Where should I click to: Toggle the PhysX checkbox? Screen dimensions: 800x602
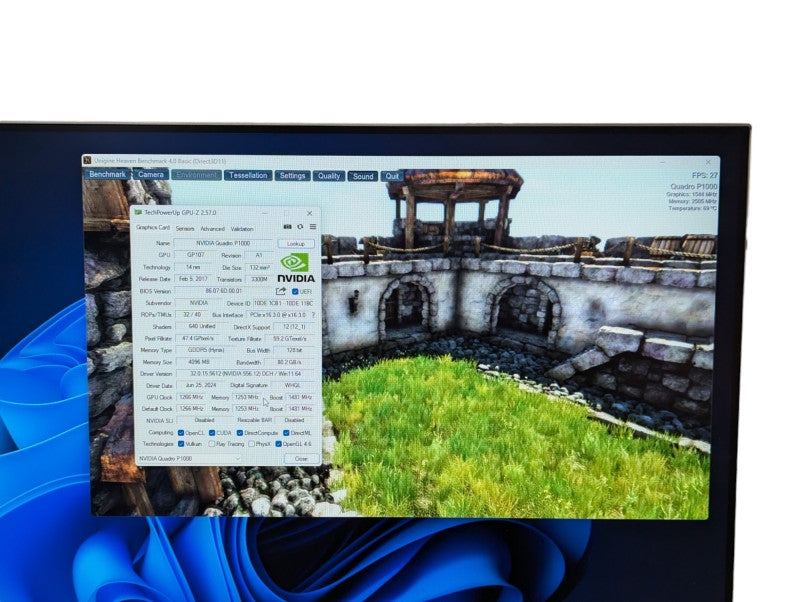[x=252, y=444]
